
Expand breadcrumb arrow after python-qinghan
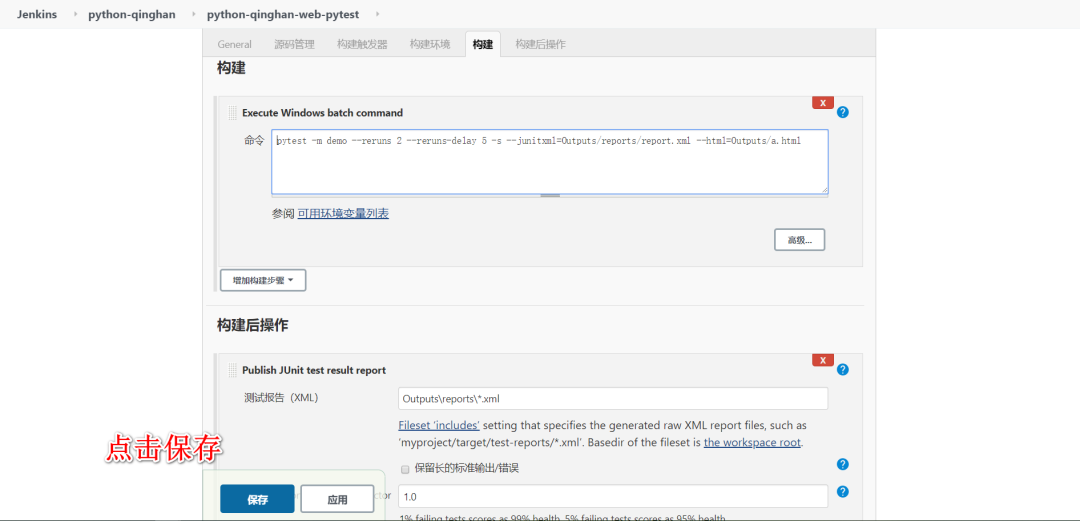(194, 14)
